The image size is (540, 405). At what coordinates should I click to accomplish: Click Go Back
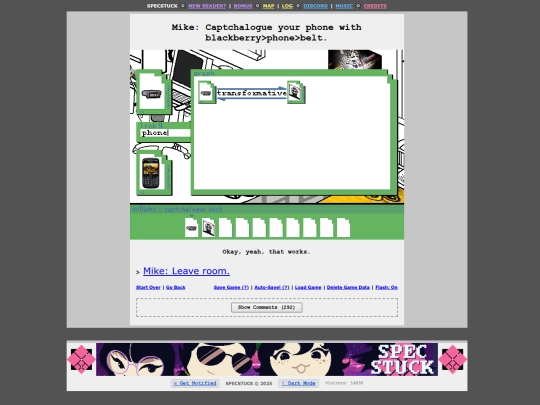click(175, 287)
